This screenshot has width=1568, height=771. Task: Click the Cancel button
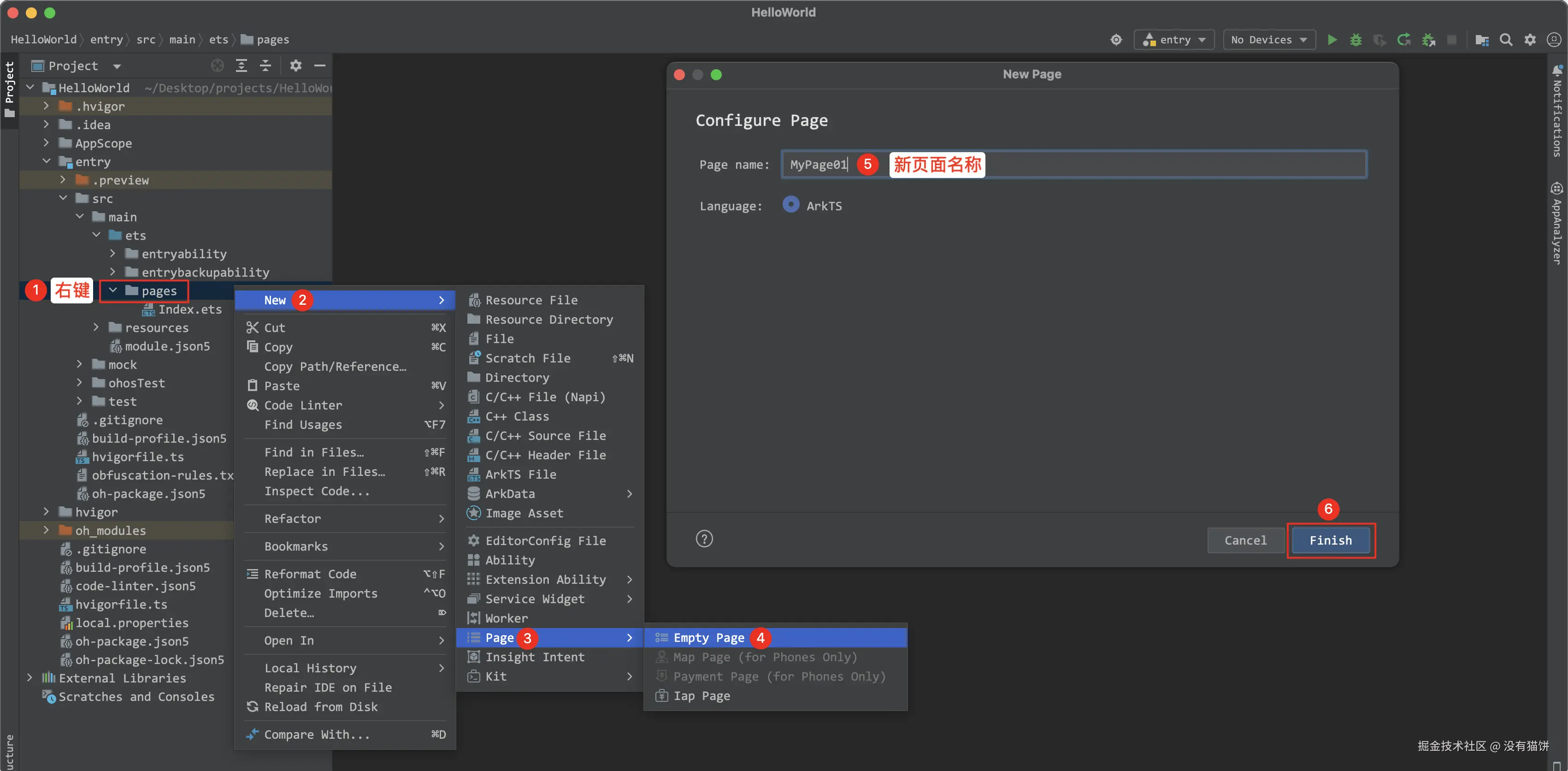1245,540
